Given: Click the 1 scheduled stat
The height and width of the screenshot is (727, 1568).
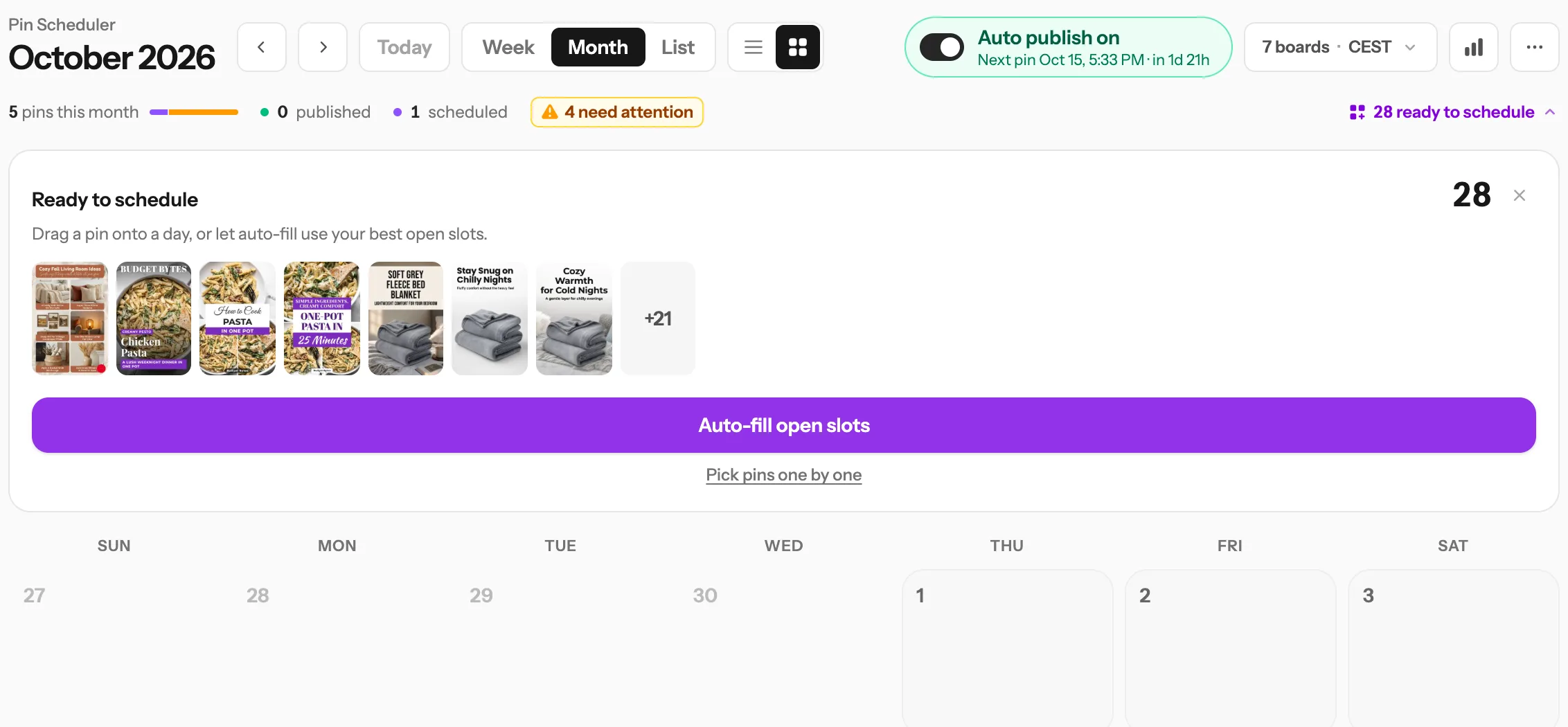Looking at the screenshot, I should point(451,112).
